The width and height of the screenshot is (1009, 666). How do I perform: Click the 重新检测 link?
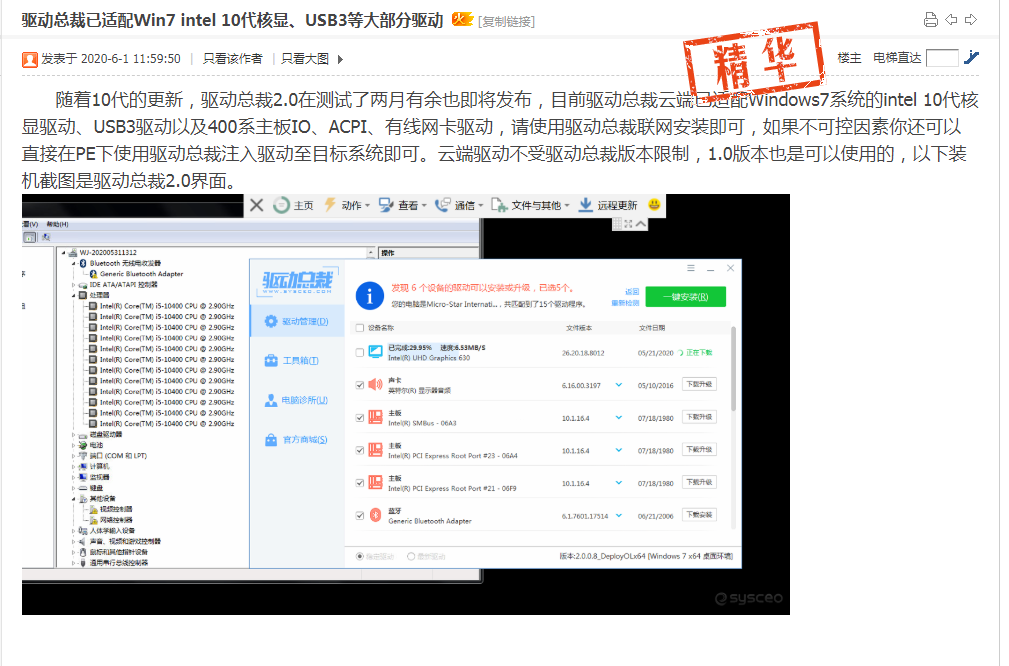point(626,302)
